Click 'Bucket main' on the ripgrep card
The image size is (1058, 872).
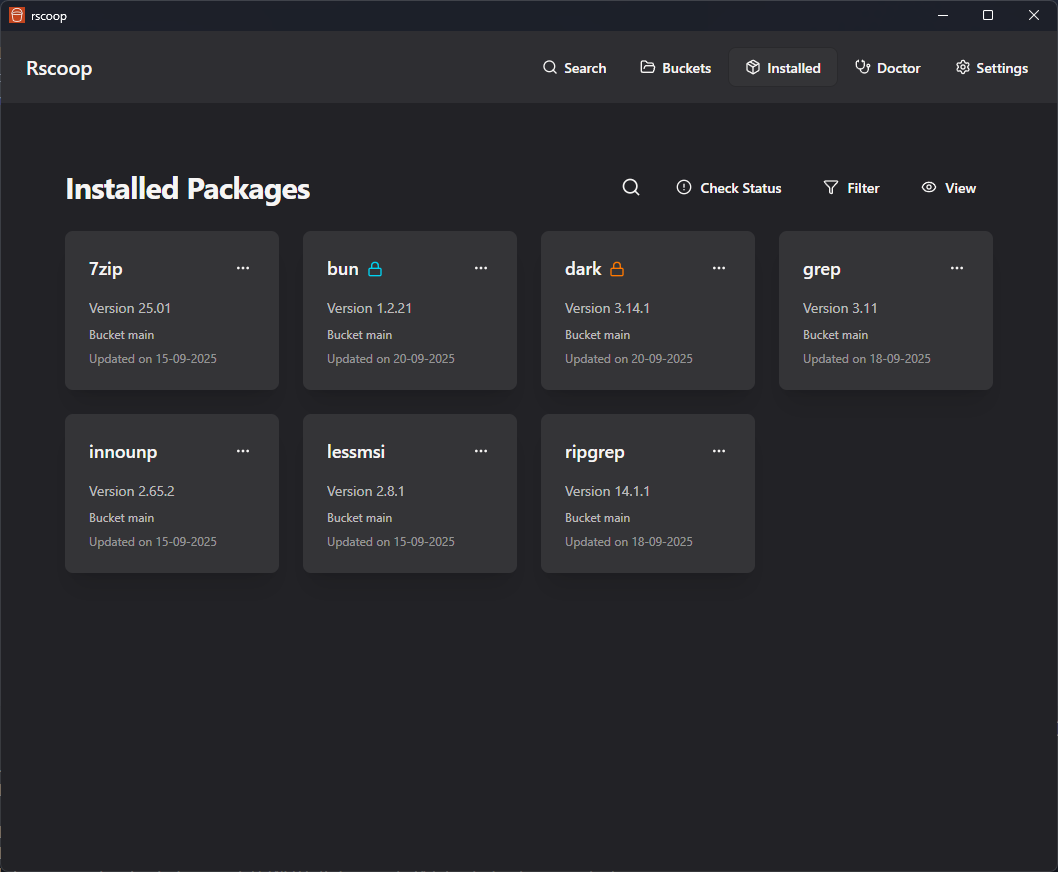(x=597, y=518)
